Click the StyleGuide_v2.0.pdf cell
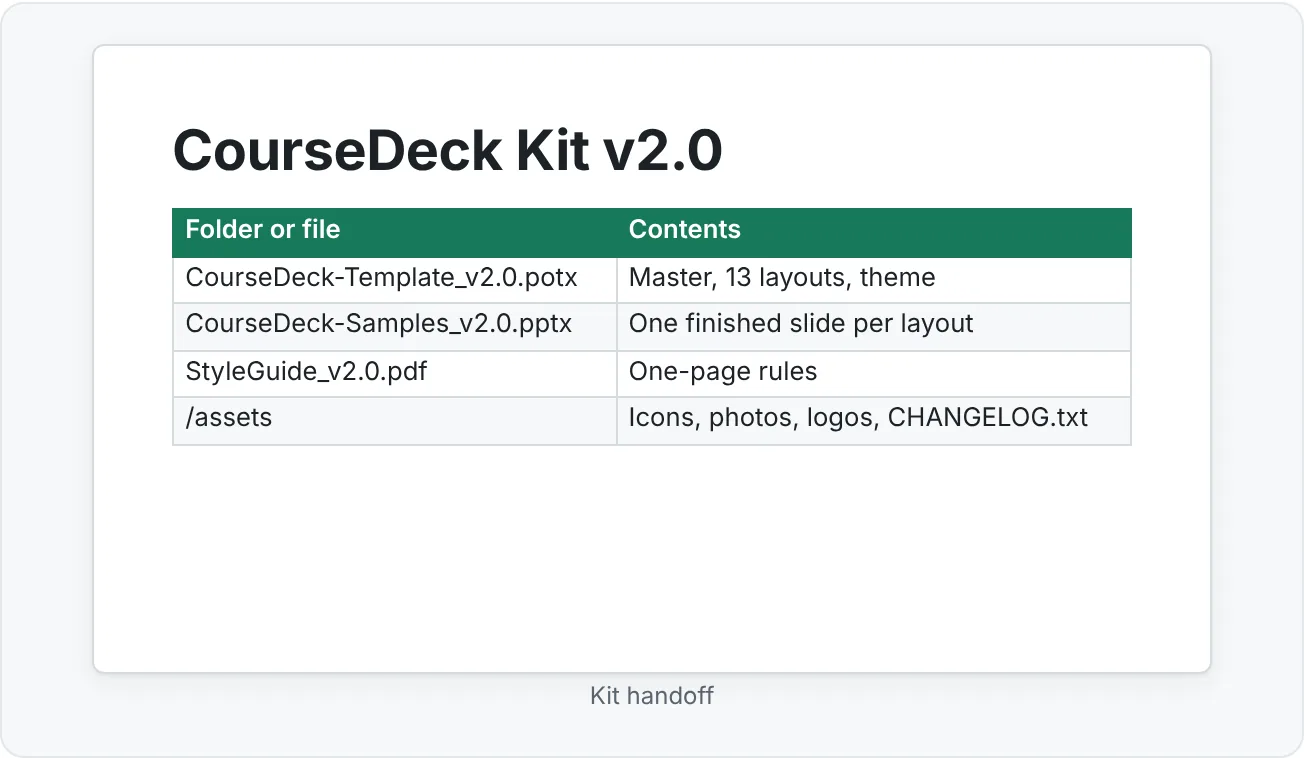 coord(394,372)
